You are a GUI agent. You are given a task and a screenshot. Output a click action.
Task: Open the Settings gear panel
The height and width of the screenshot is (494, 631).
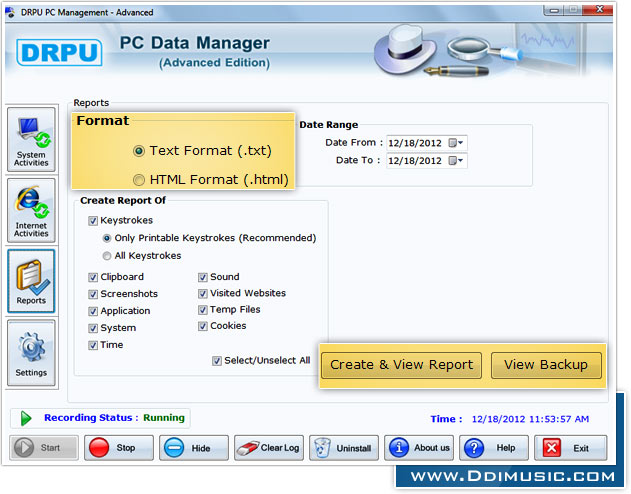(31, 353)
